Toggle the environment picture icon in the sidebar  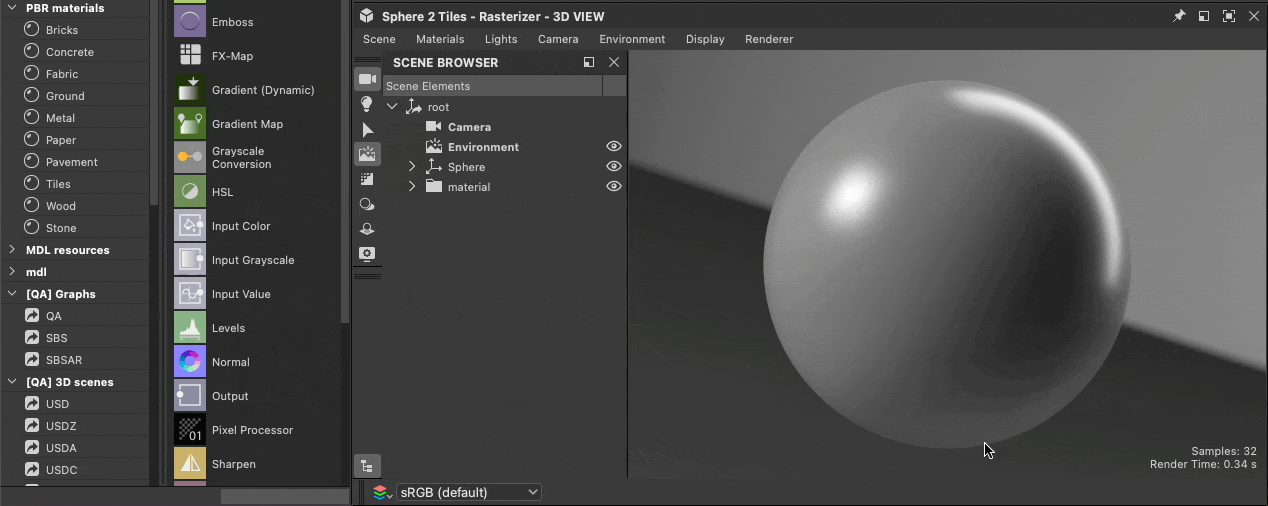pos(367,154)
